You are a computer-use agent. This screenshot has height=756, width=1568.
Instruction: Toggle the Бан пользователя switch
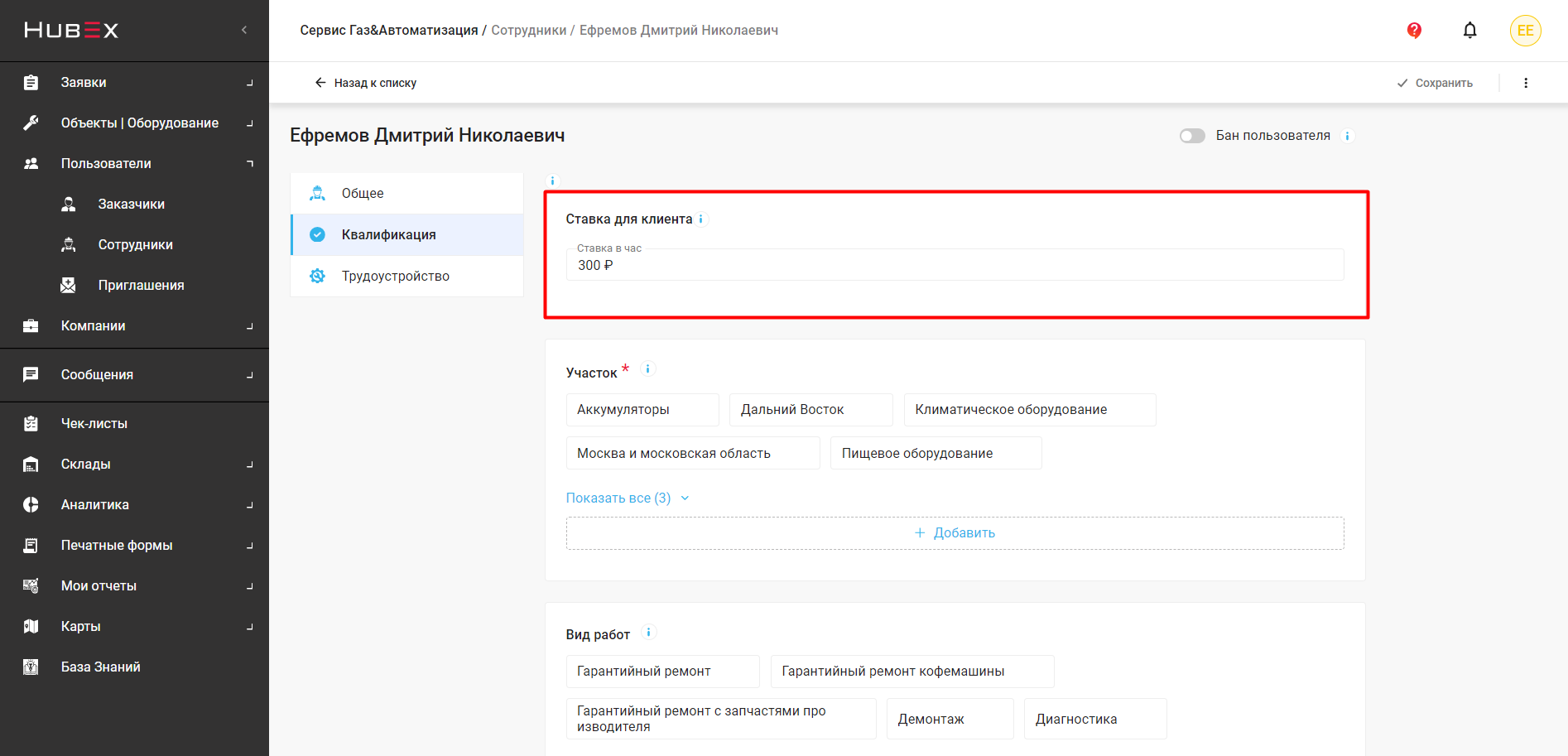point(1192,136)
